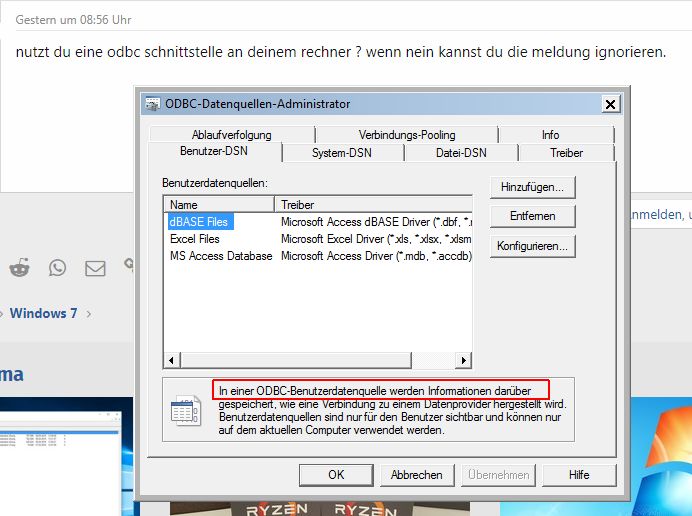The image size is (692, 516).
Task: Click the Hinzufügen... button
Action: 533,187
